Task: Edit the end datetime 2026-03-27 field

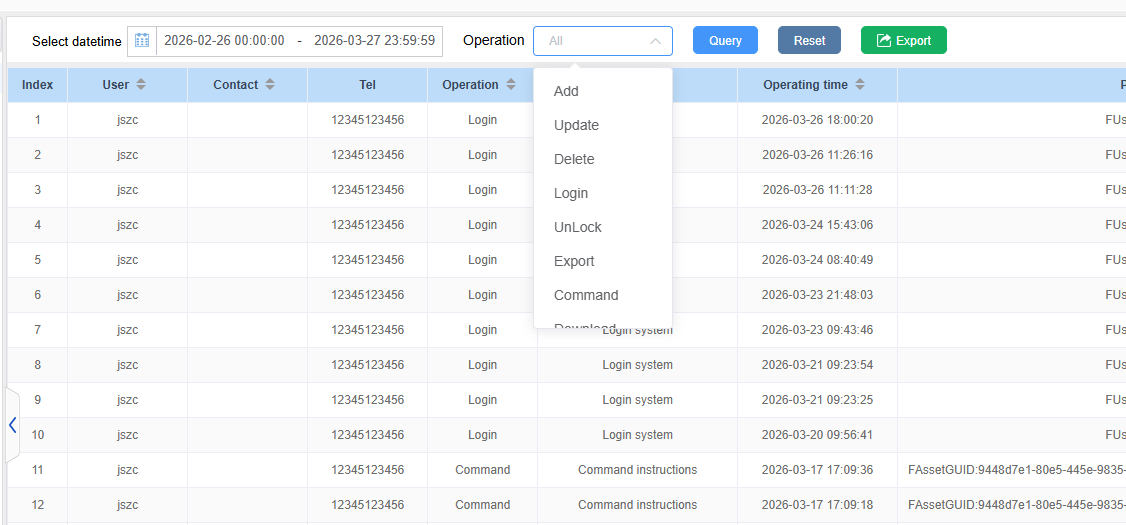Action: click(x=374, y=41)
